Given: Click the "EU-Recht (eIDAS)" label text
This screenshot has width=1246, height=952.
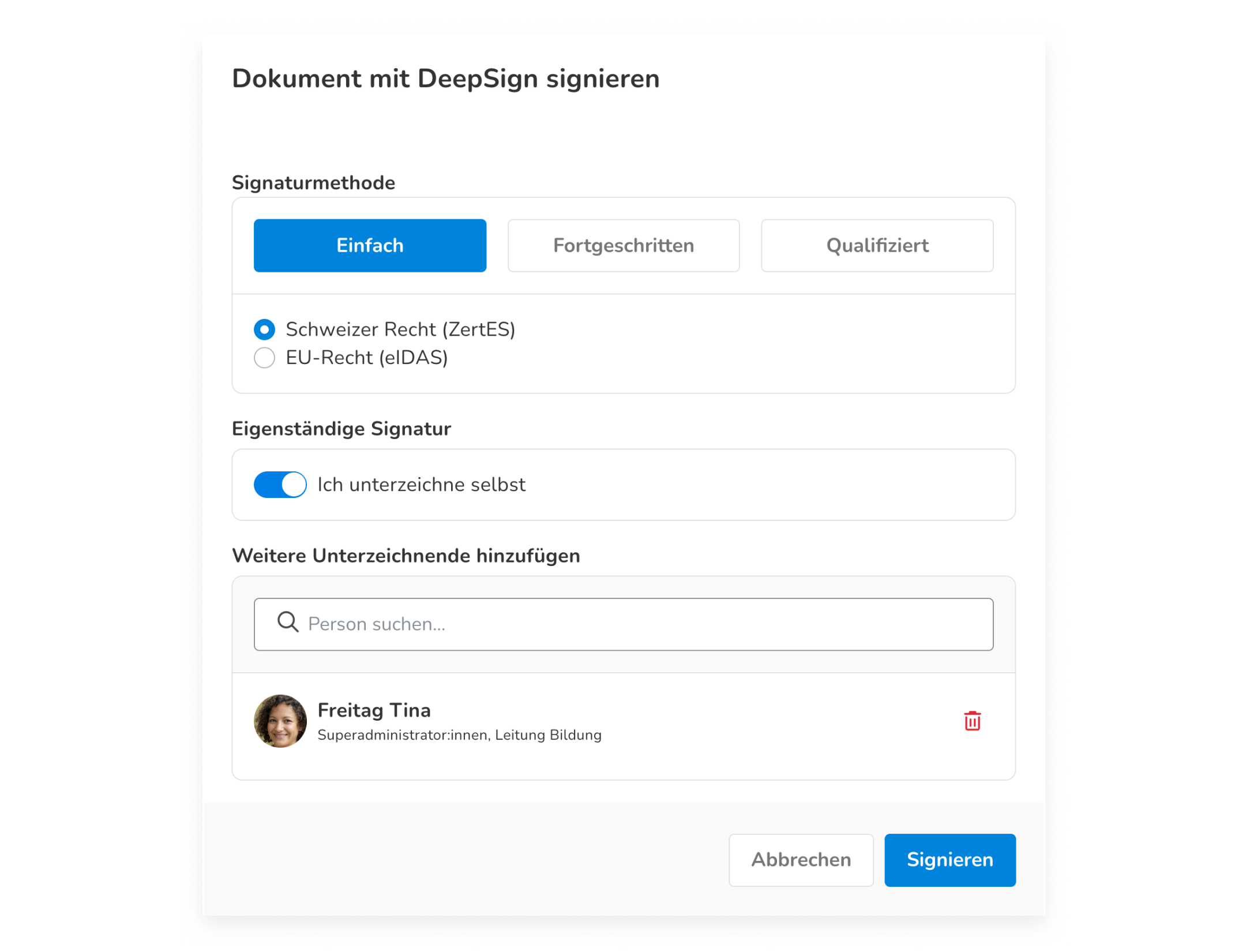Looking at the screenshot, I should tap(367, 358).
